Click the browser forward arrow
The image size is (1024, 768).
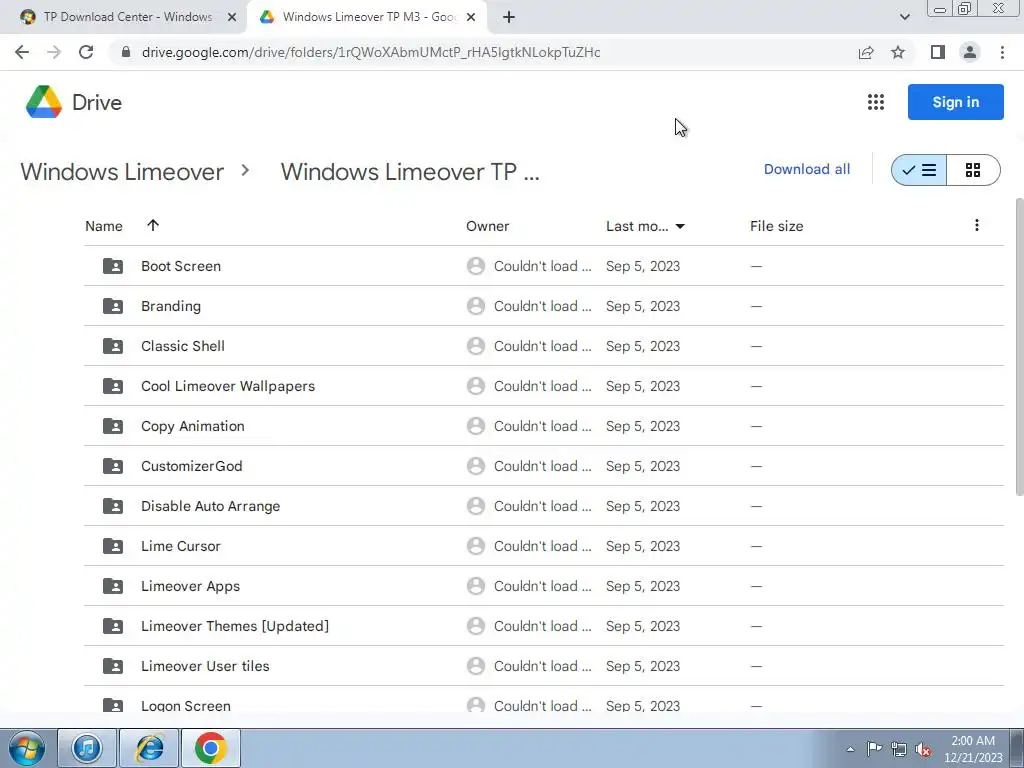54,52
